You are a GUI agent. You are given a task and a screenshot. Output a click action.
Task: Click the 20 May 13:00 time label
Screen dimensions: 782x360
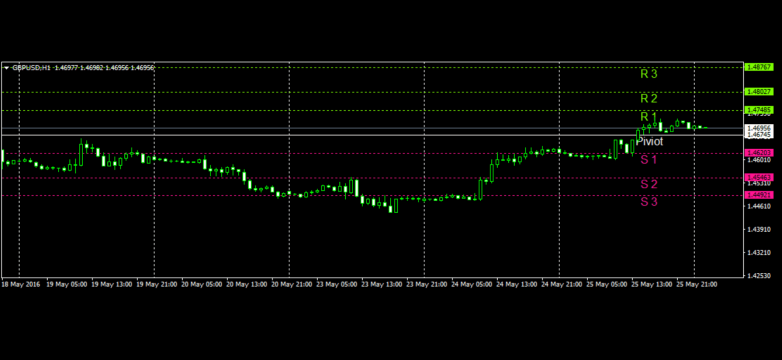tap(247, 284)
